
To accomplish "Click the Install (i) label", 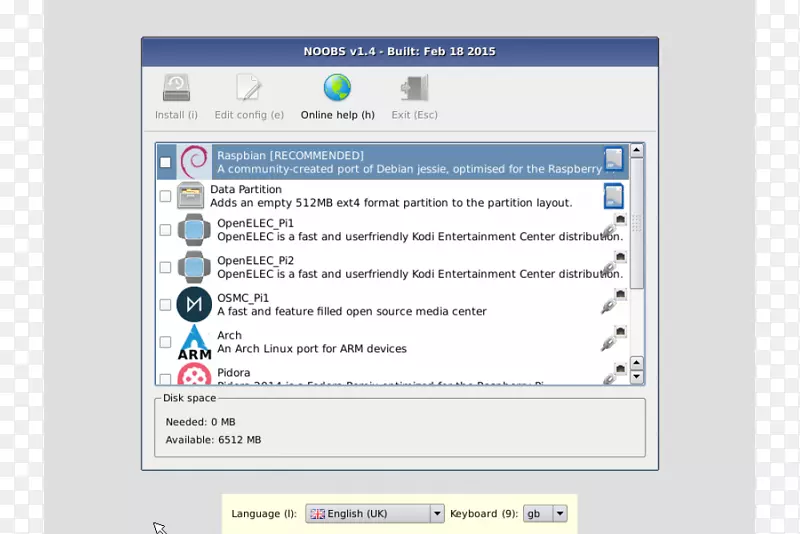I will 177,115.
